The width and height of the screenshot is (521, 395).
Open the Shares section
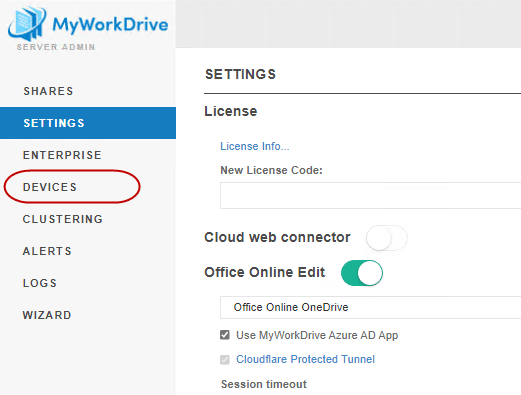48,91
